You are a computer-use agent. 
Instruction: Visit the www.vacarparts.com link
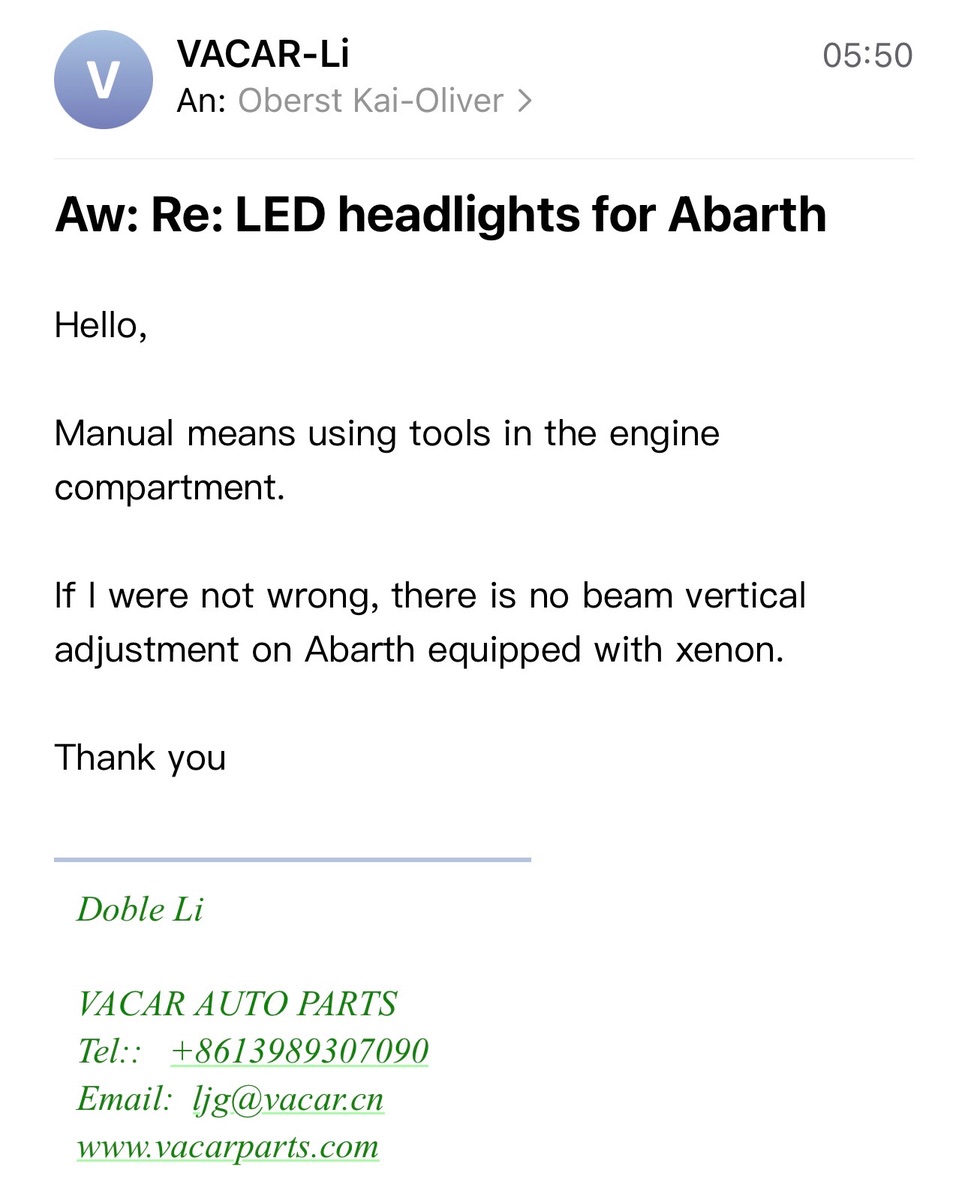pyautogui.click(x=228, y=1146)
